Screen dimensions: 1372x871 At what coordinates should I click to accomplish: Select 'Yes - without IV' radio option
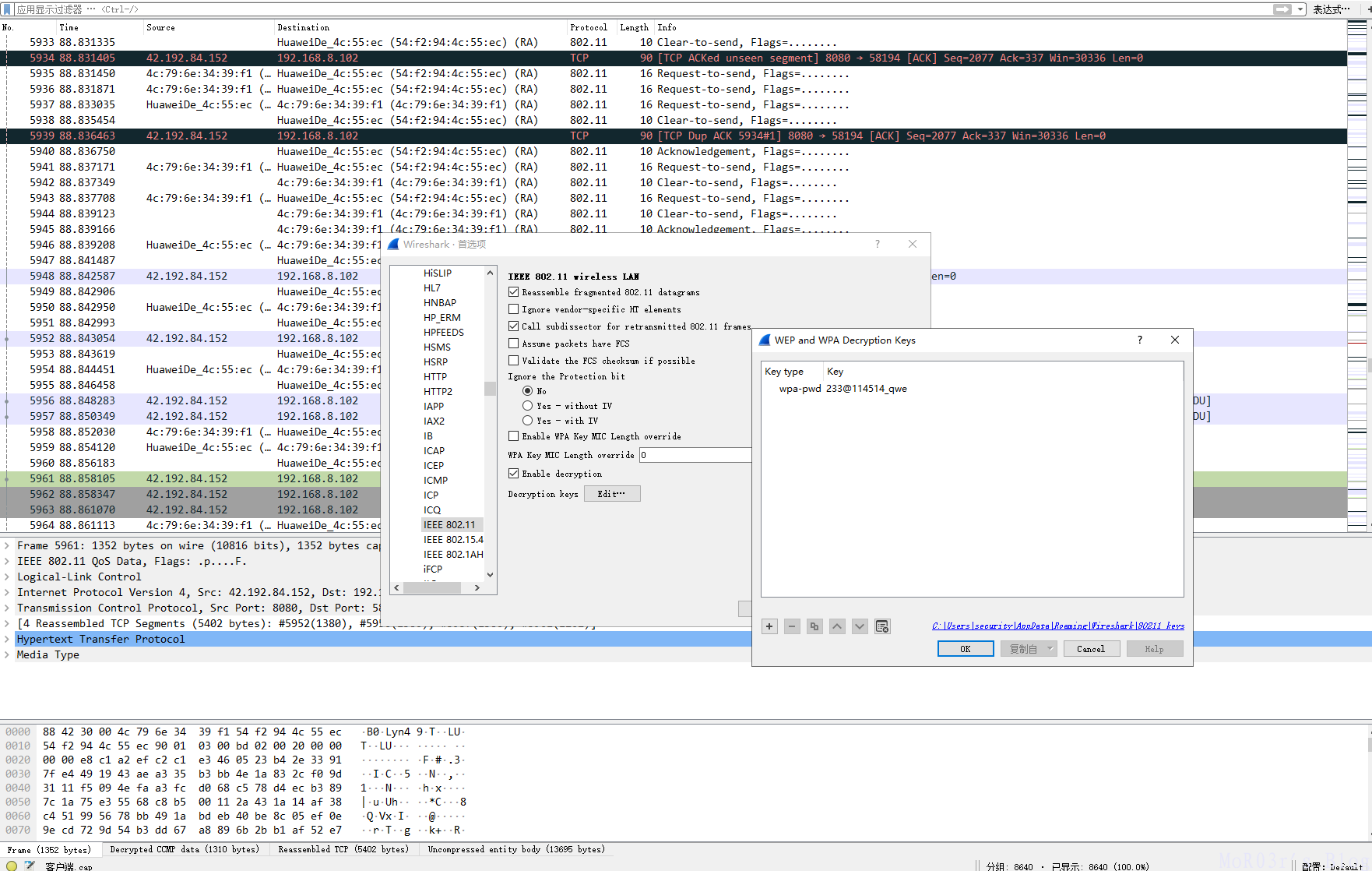527,406
